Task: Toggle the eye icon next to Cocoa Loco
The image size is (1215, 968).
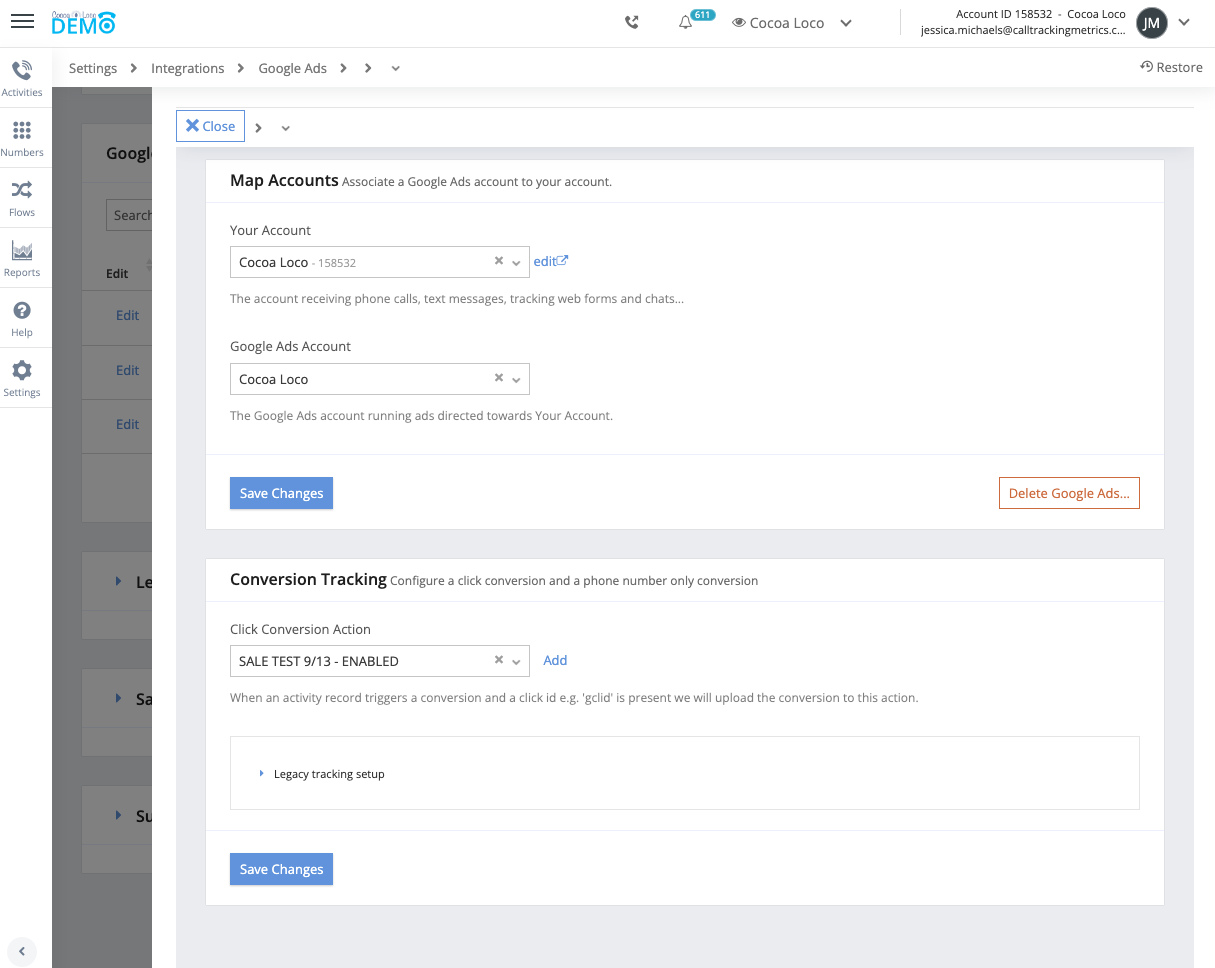Action: (x=737, y=22)
